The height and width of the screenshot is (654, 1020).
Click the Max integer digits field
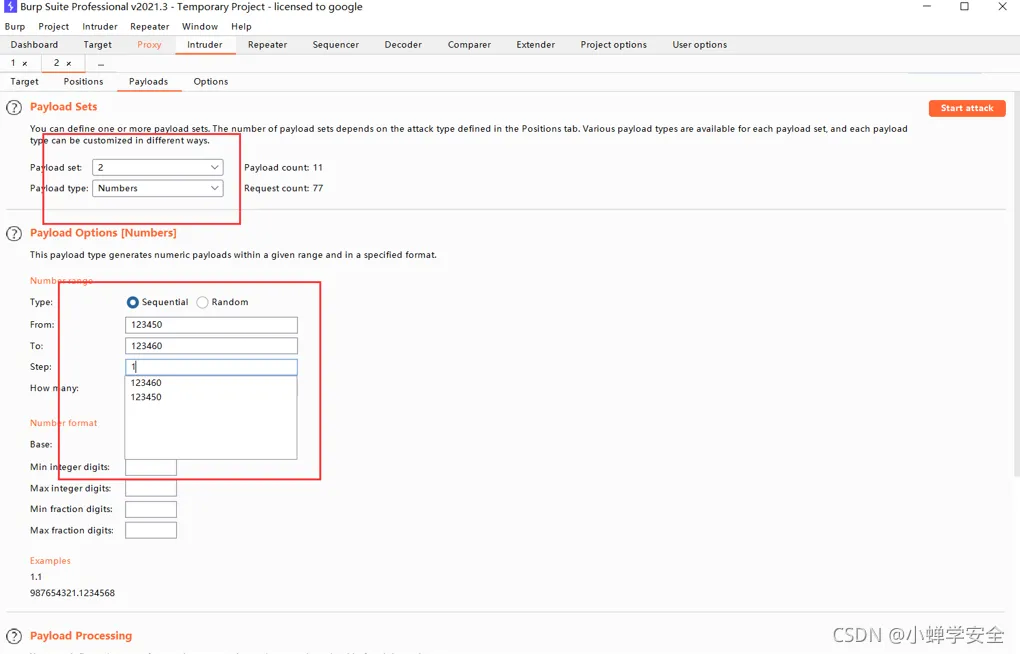tap(151, 488)
